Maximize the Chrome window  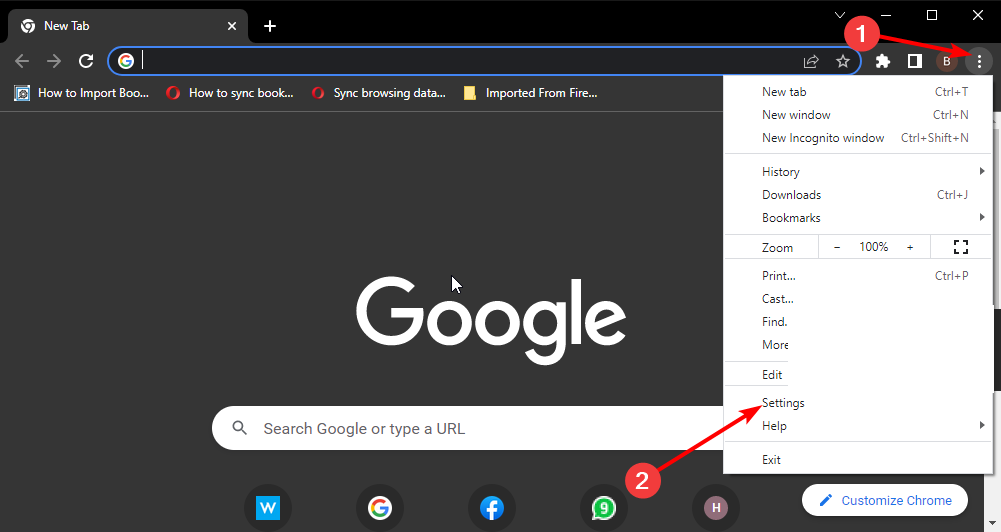click(932, 15)
